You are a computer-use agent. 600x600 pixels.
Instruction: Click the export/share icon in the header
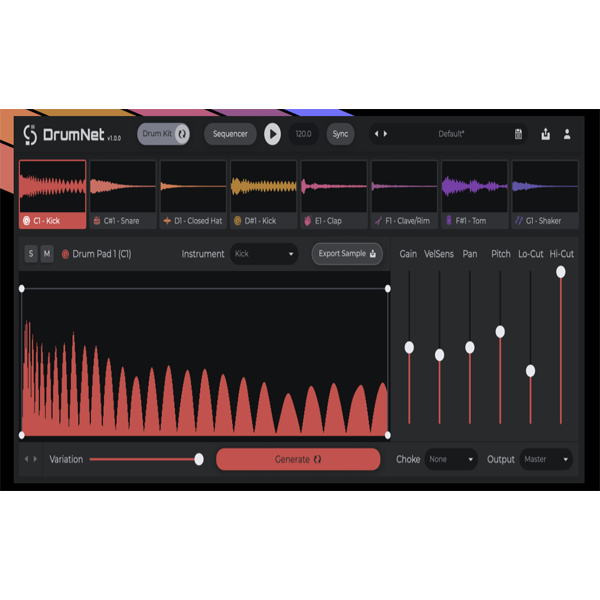click(x=546, y=134)
